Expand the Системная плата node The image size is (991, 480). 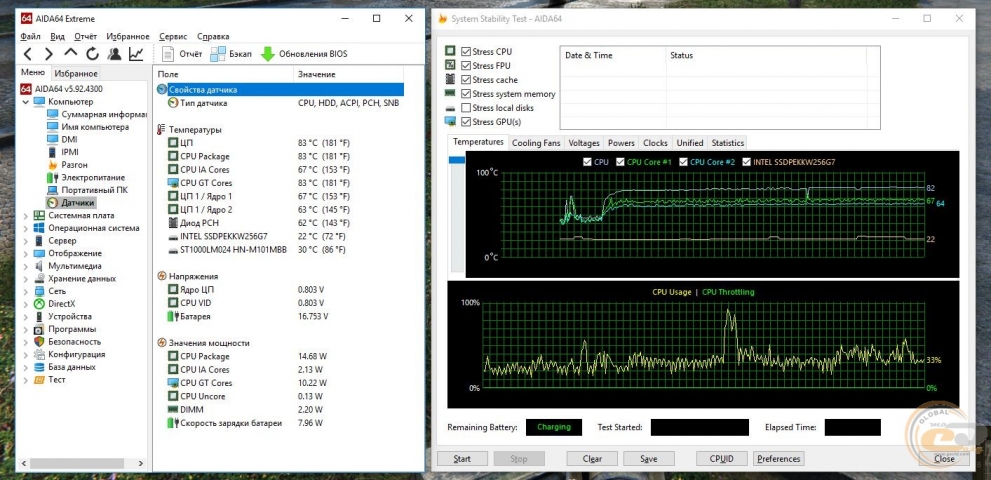click(x=26, y=216)
